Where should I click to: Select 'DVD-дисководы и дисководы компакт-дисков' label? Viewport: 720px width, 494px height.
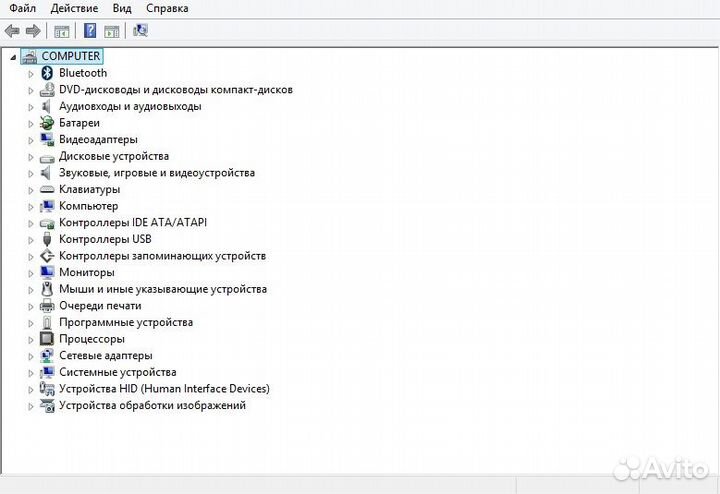(x=176, y=90)
